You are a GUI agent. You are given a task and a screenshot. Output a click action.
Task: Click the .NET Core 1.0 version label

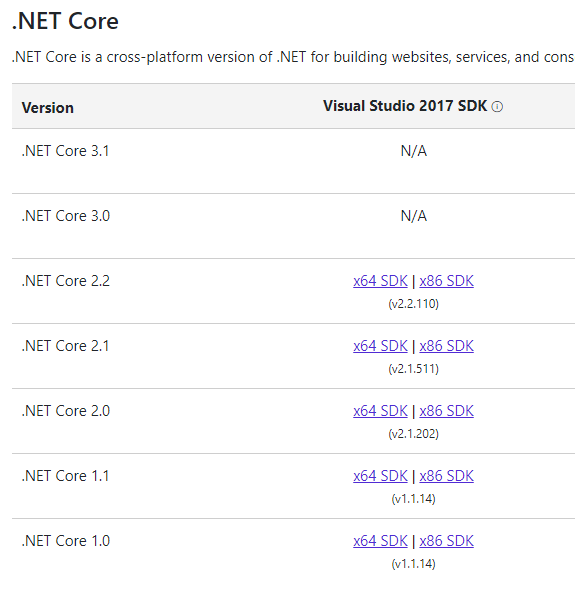(66, 540)
